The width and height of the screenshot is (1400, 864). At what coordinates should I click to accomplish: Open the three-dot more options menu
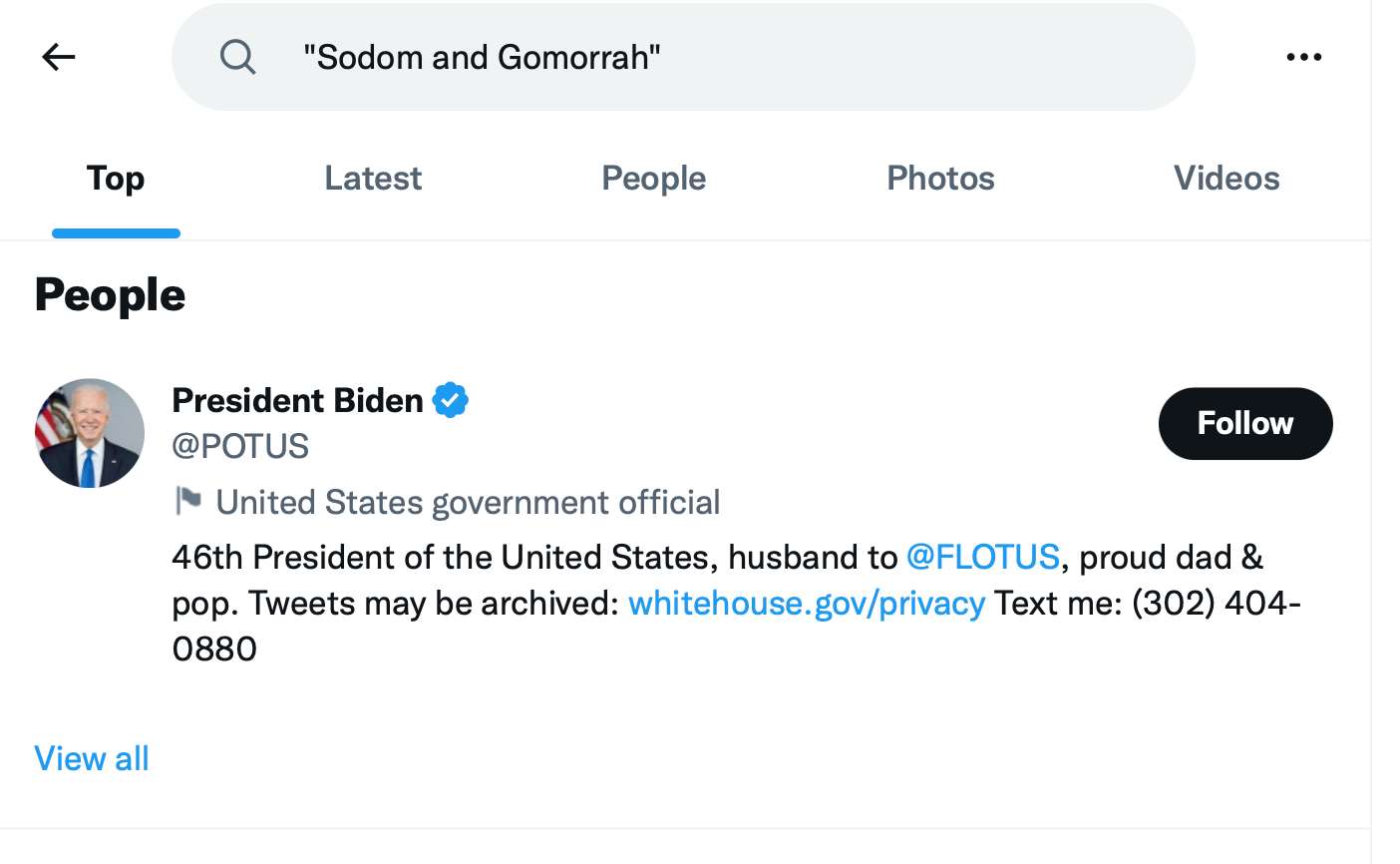pos(1303,57)
